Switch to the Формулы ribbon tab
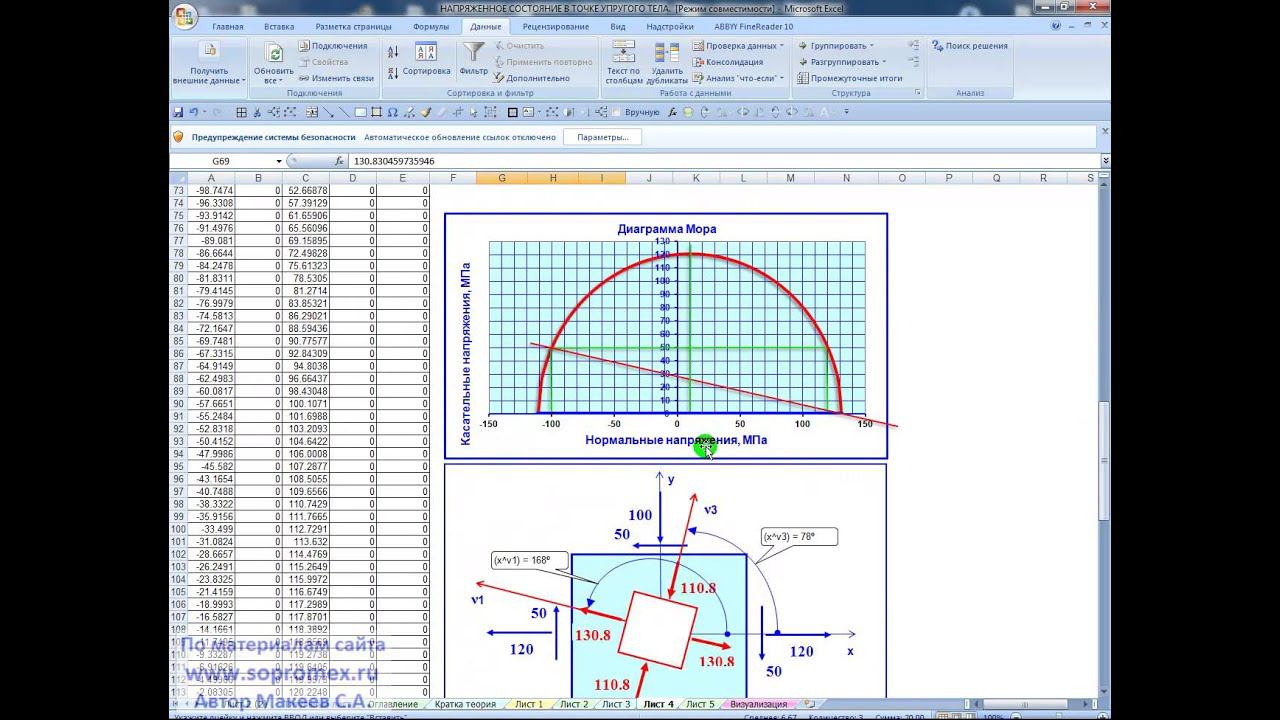 click(x=430, y=27)
